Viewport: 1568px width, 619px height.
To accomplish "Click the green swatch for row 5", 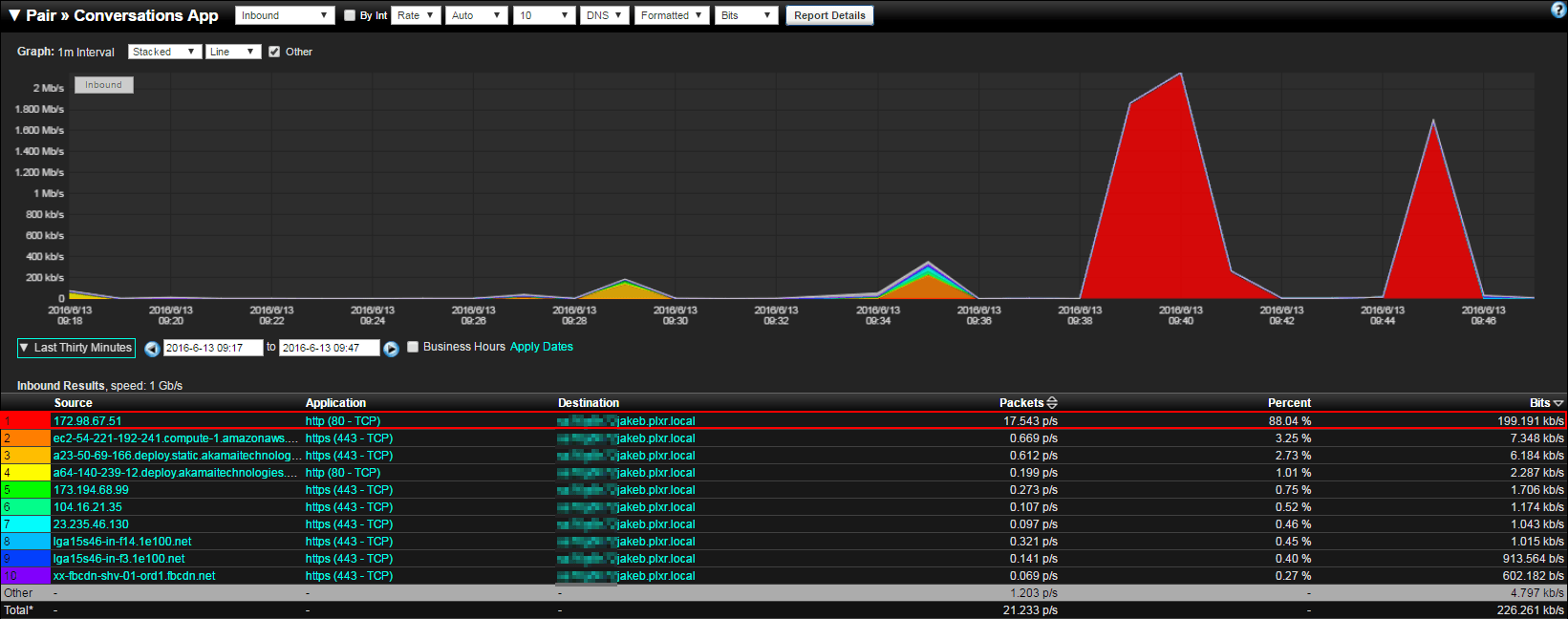I will click(x=26, y=490).
